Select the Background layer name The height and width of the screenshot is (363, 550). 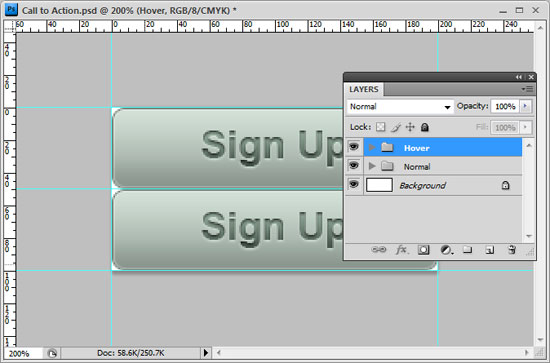click(423, 185)
